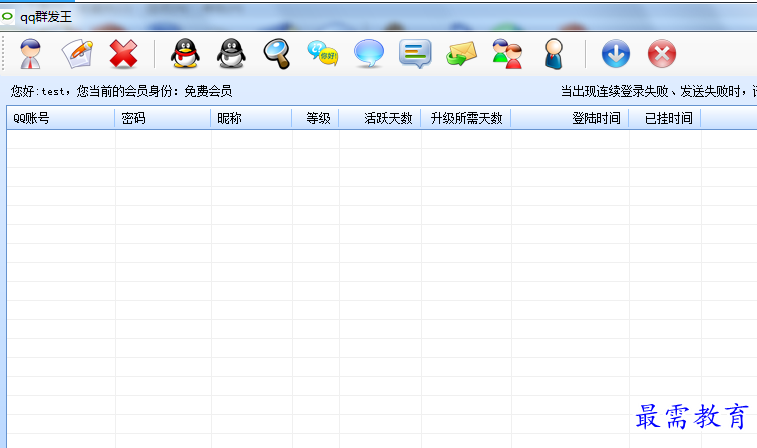Click the red circle close icon
Image resolution: width=757 pixels, height=448 pixels.
tap(661, 54)
